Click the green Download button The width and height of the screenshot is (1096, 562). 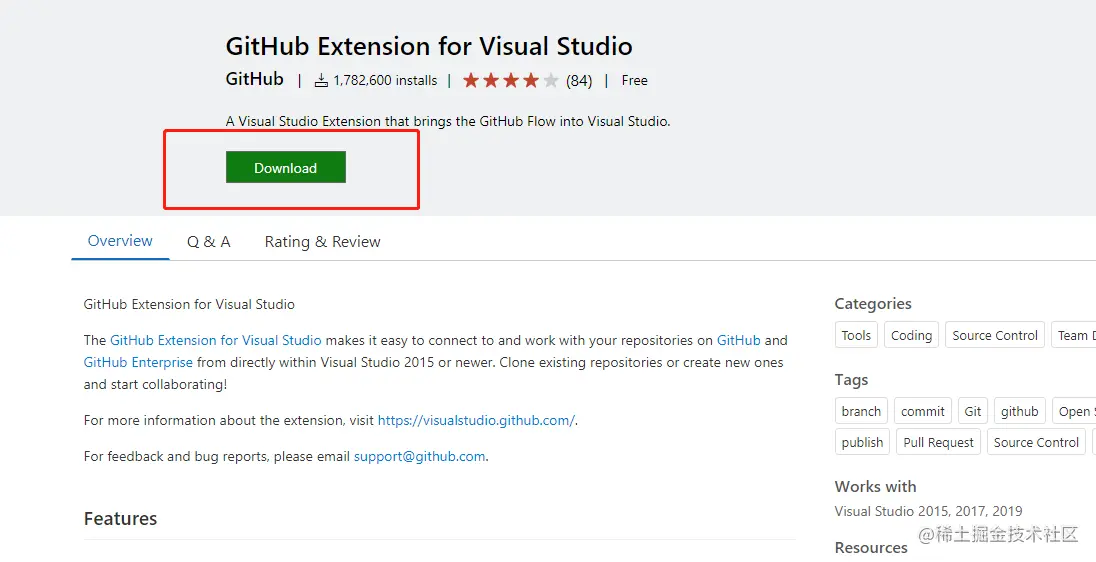[285, 168]
